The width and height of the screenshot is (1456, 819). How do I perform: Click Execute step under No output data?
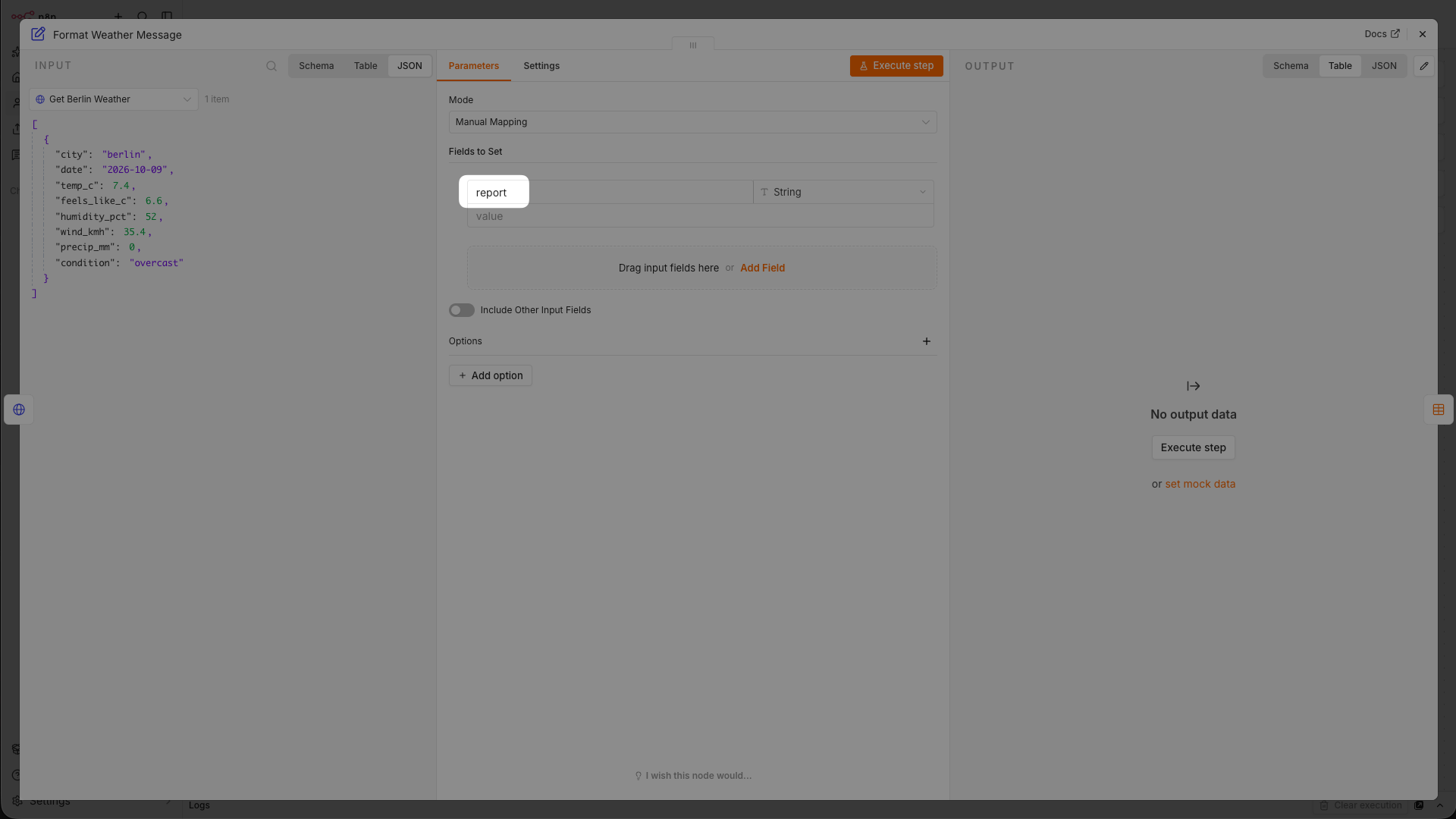1194,447
